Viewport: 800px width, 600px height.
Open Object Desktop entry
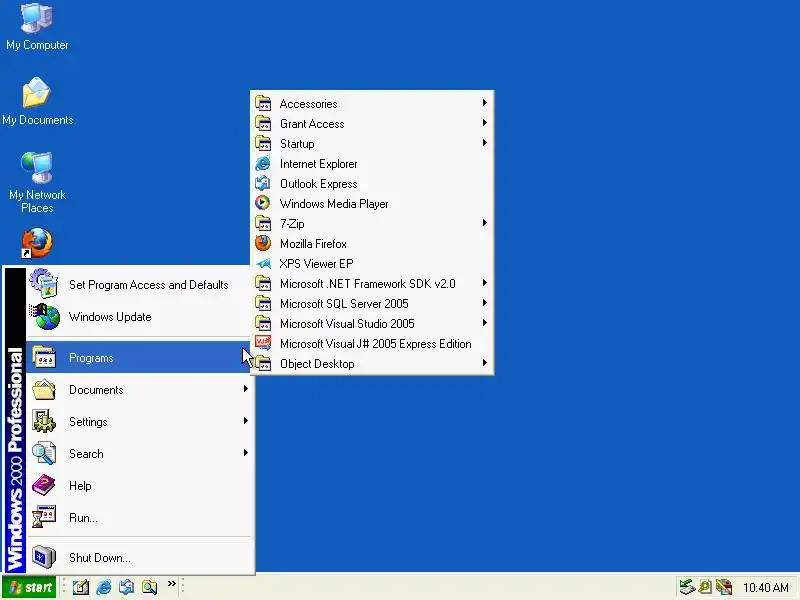(x=372, y=364)
